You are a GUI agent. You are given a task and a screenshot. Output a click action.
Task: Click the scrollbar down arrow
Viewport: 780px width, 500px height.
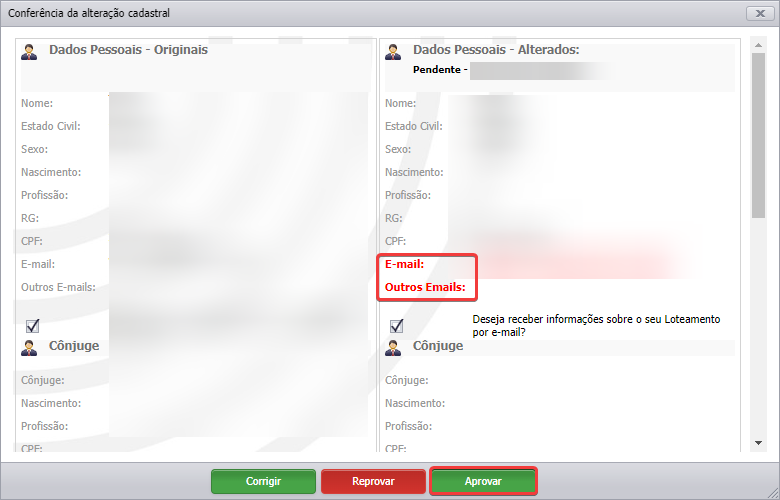click(x=758, y=442)
